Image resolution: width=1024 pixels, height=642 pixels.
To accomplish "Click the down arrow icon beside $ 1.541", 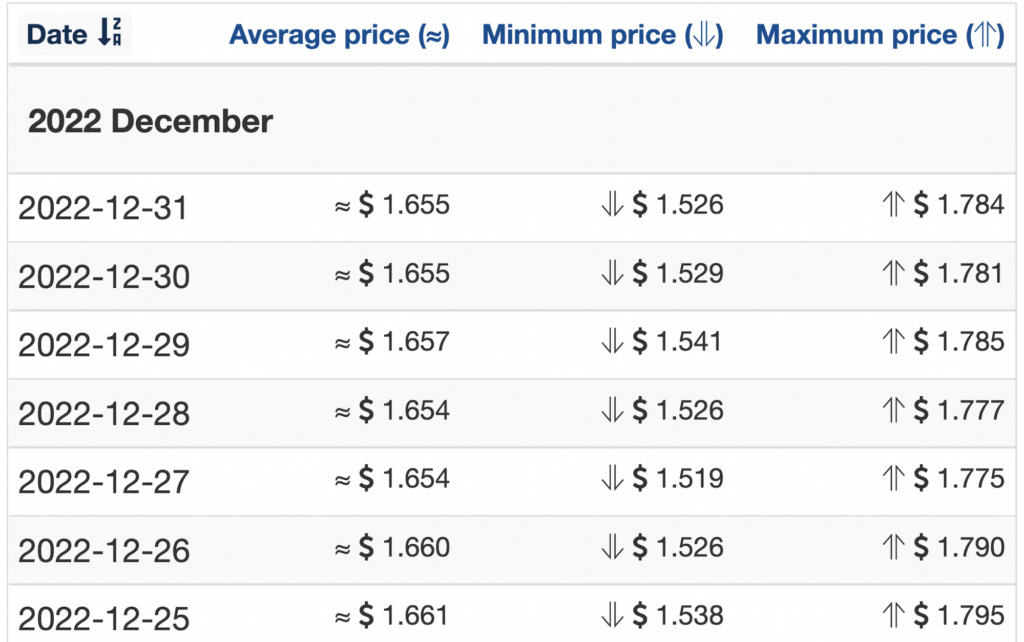I will 612,341.
